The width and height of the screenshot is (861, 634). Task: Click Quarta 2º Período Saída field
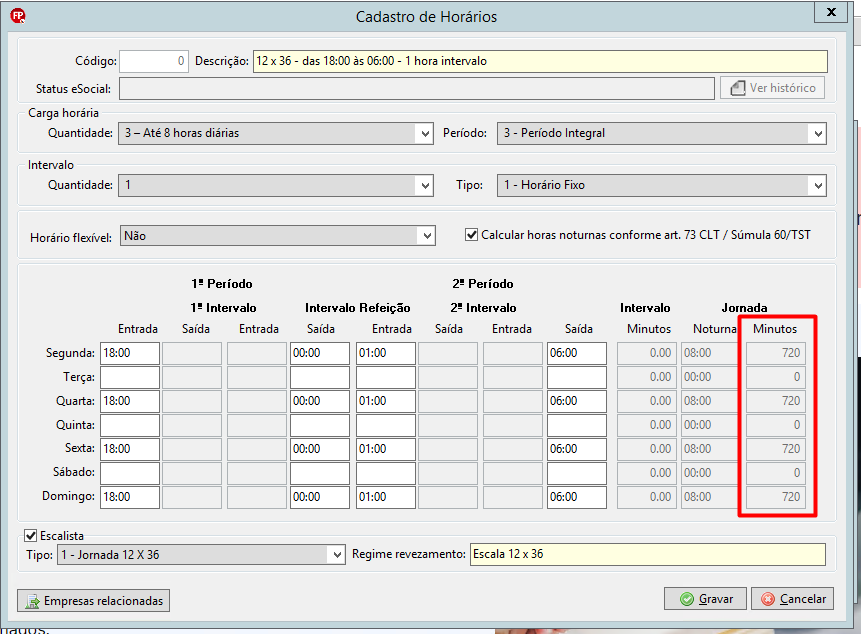(577, 401)
